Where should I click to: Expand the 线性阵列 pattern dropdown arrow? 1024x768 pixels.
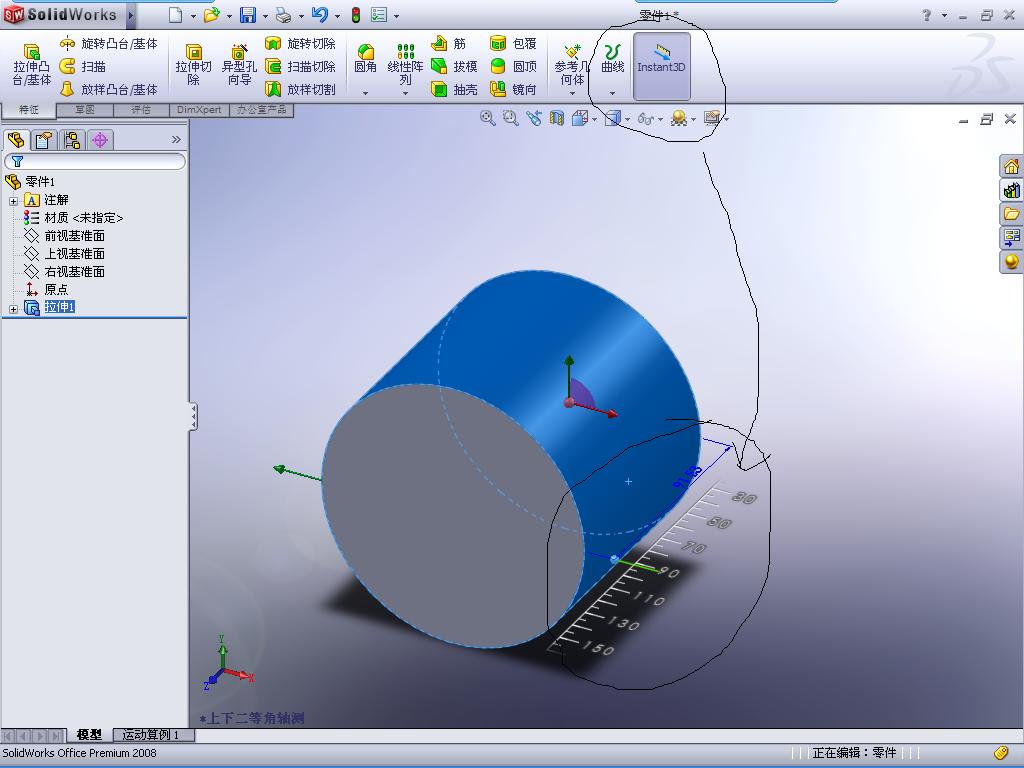click(406, 93)
